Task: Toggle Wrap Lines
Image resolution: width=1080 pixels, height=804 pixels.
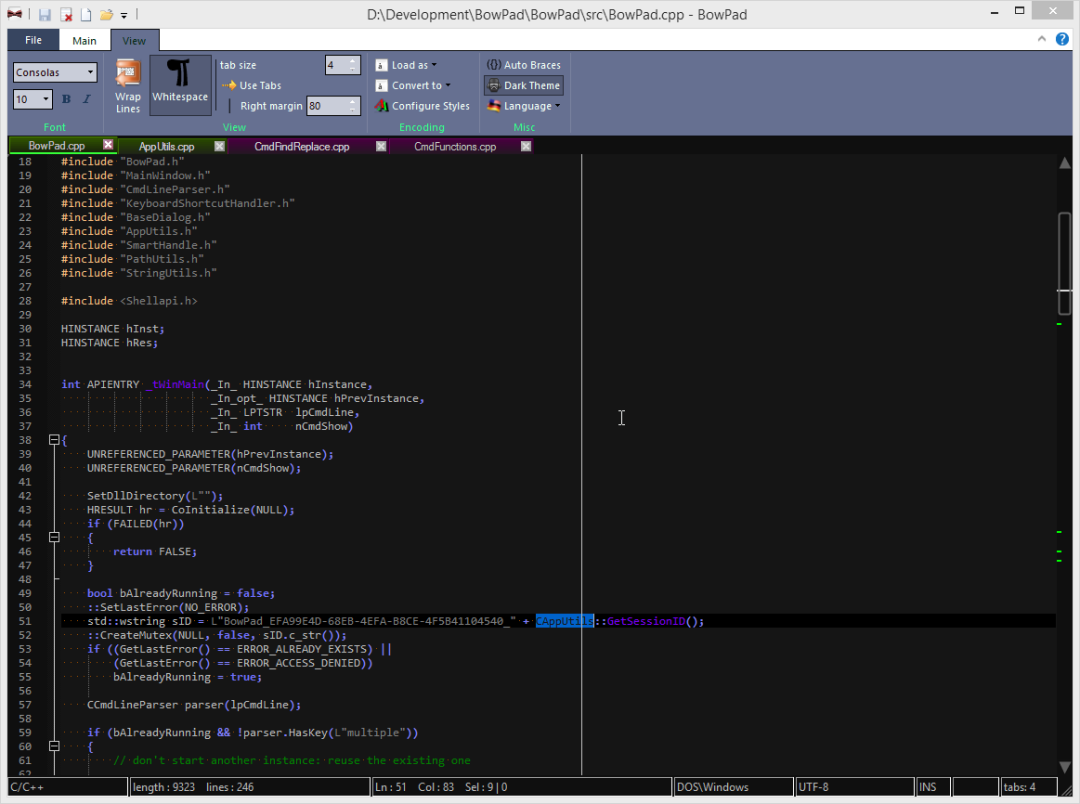Action: click(128, 86)
